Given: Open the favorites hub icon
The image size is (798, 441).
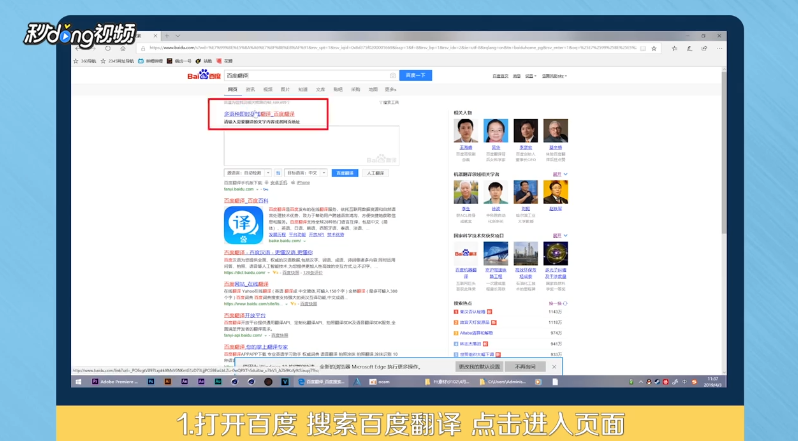Looking at the screenshot, I should [x=674, y=48].
